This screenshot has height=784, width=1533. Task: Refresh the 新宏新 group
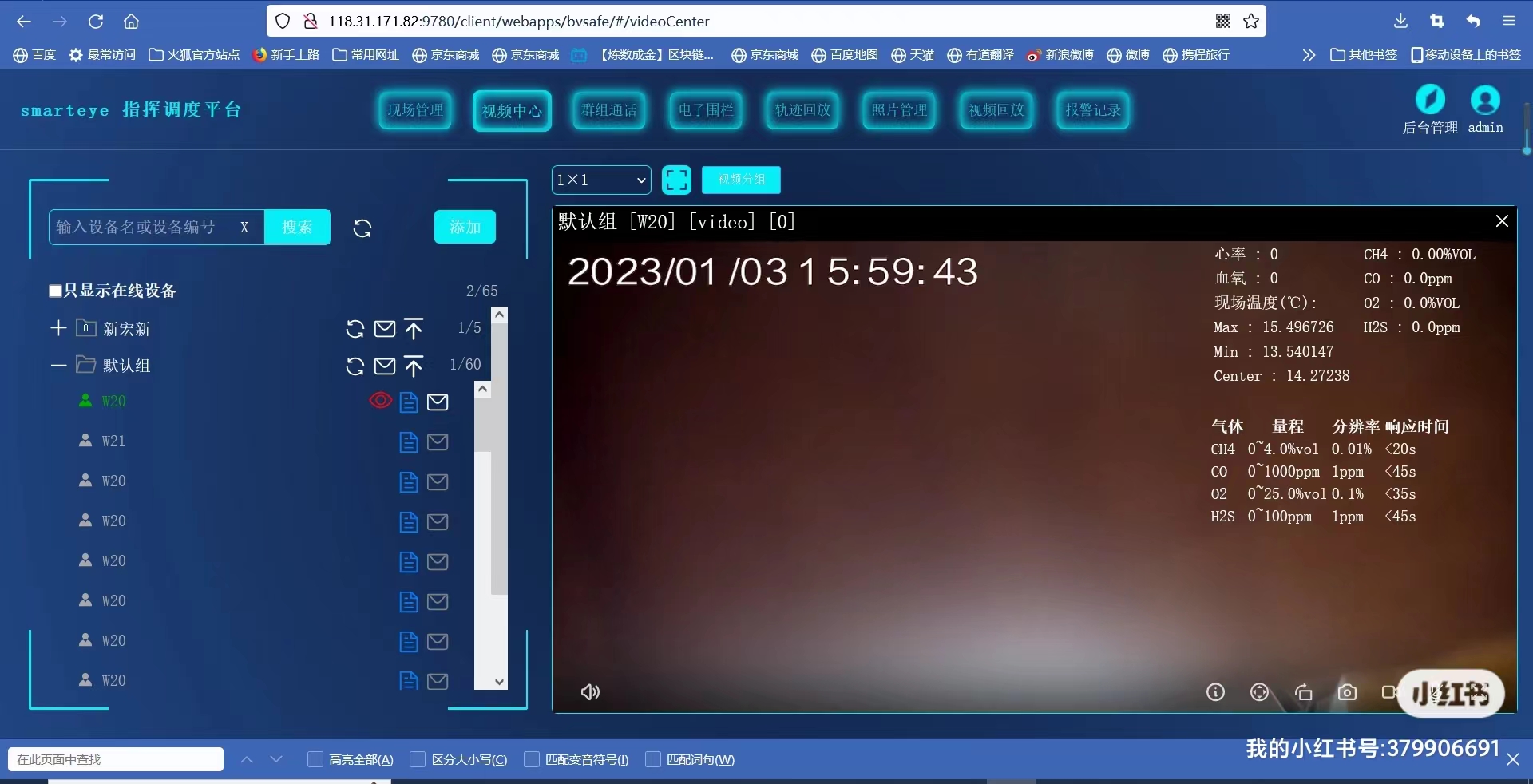pos(355,328)
